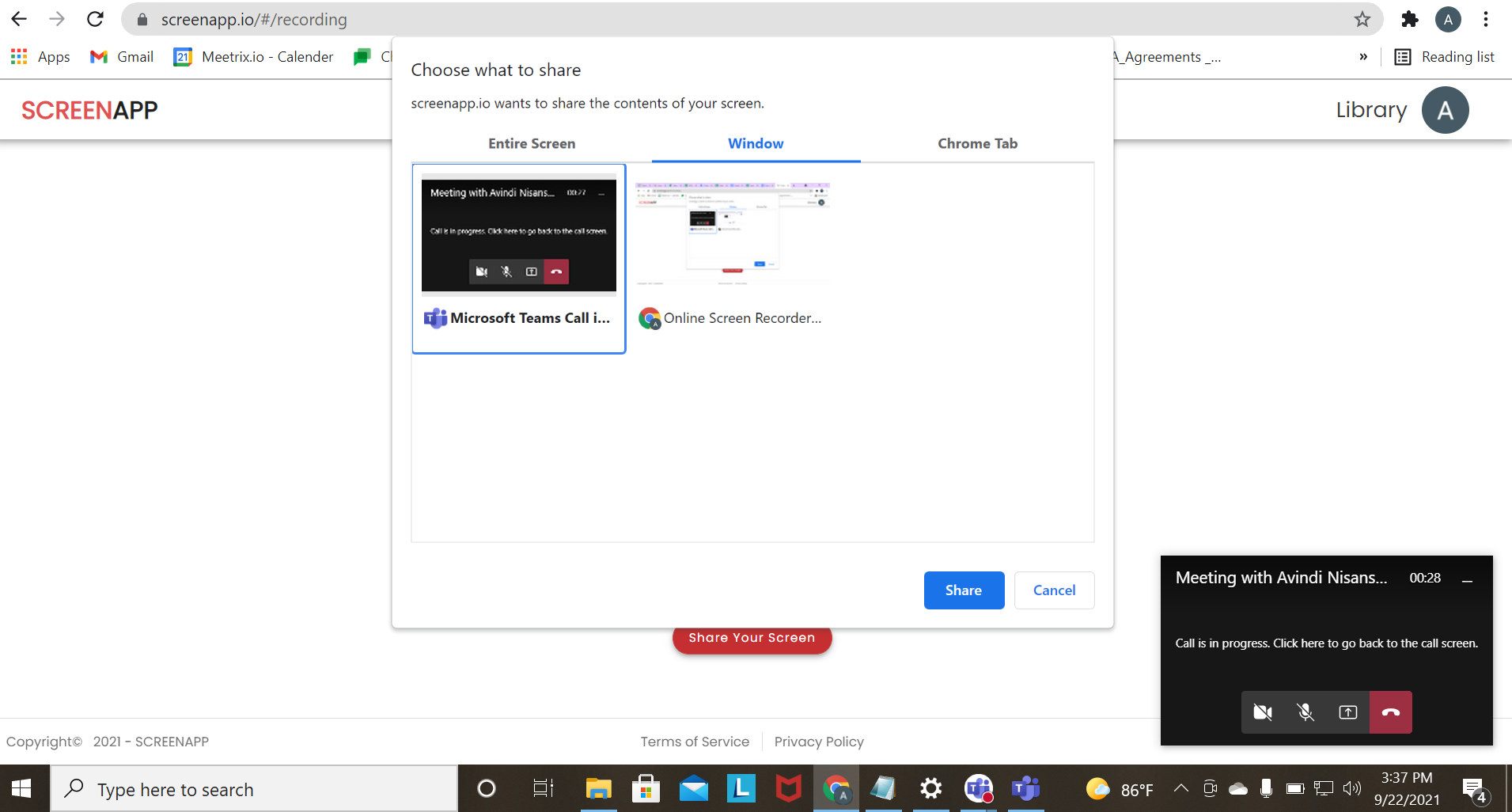This screenshot has height=812, width=1512.
Task: Cancel the share dialog
Action: 1054,590
